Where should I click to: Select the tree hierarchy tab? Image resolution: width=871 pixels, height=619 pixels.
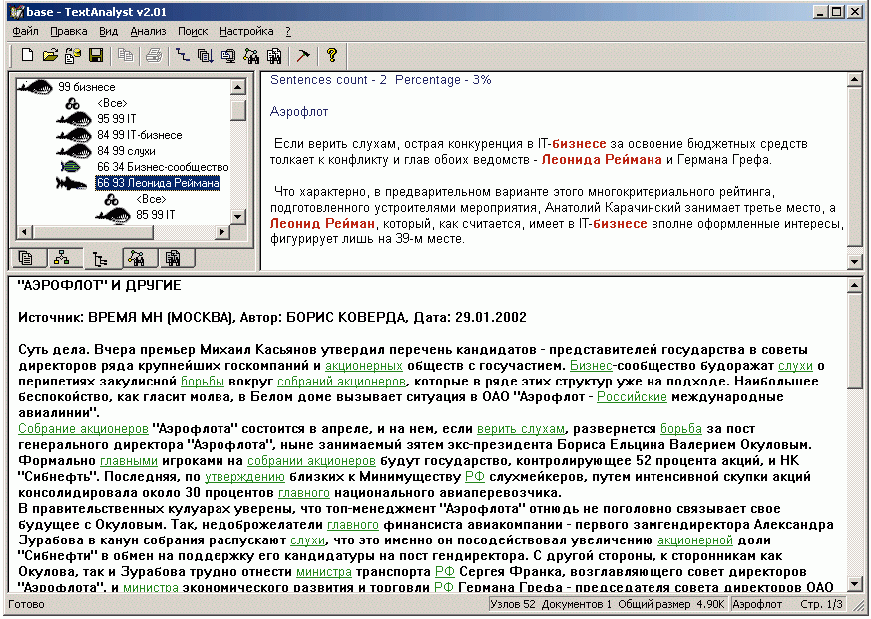(x=101, y=259)
